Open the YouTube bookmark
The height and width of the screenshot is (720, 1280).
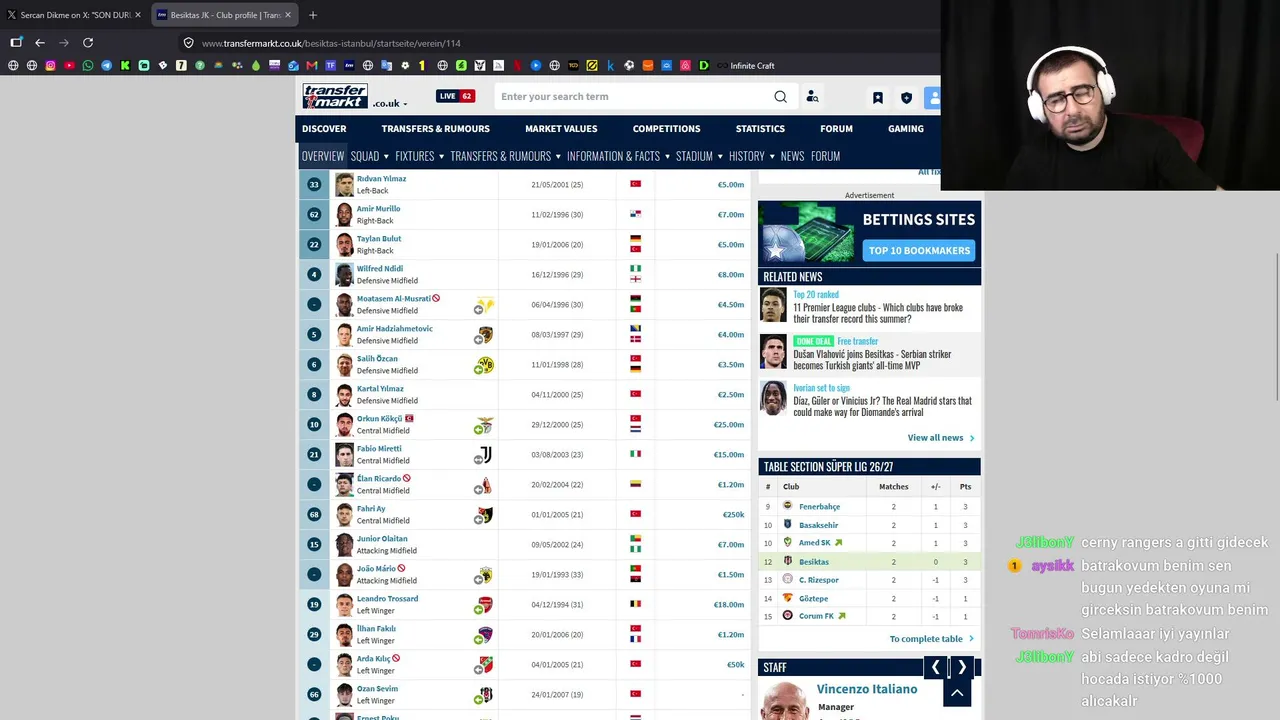point(69,66)
